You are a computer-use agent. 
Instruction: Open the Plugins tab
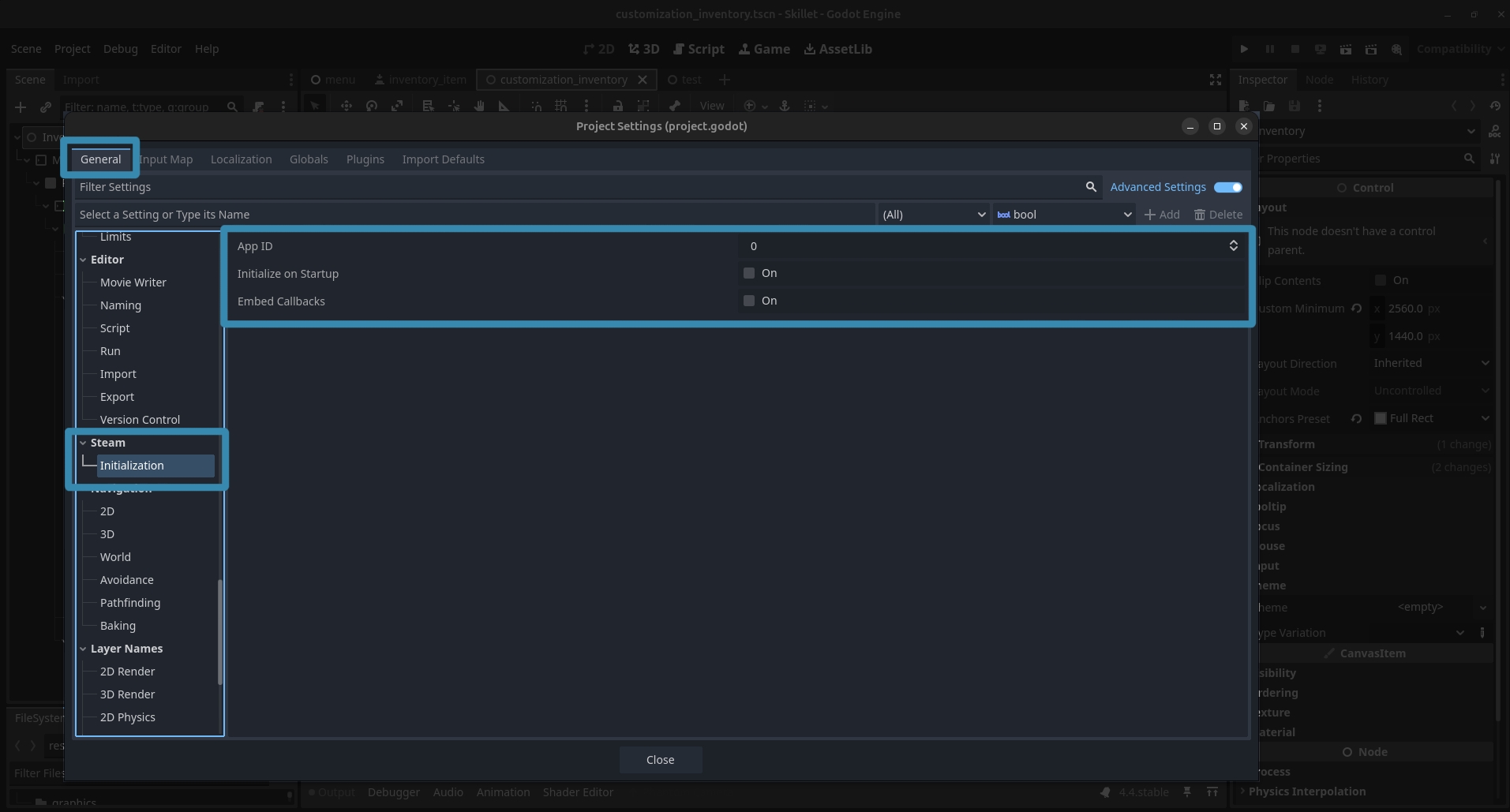[365, 159]
